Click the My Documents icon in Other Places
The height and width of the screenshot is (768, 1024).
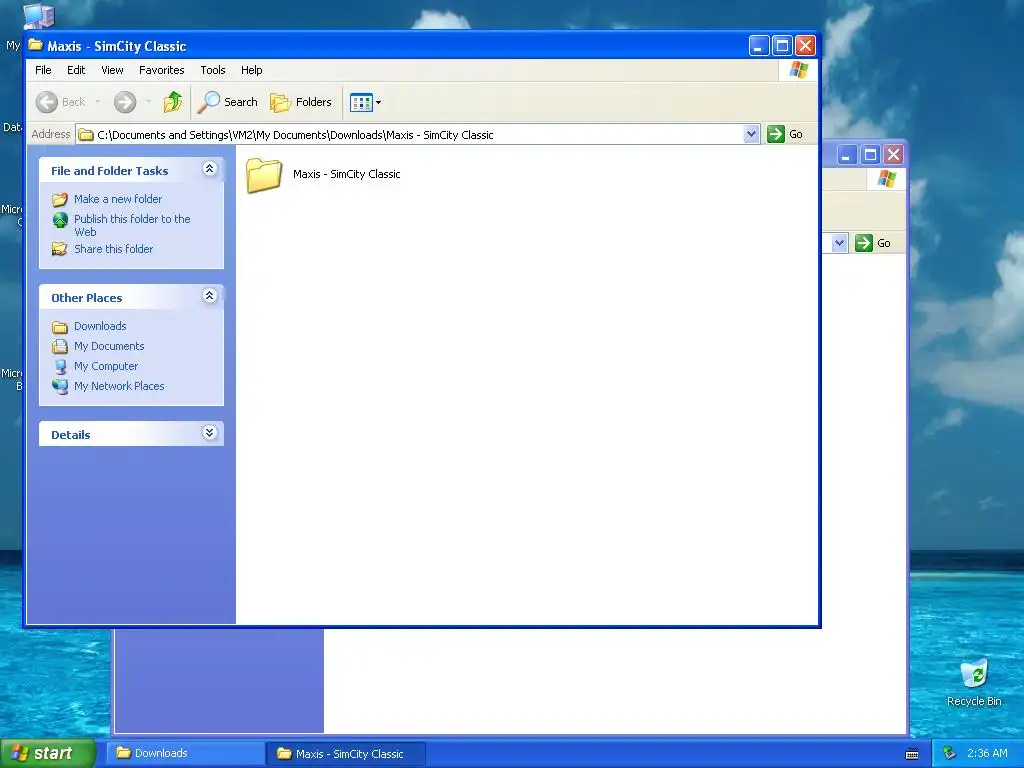click(x=60, y=346)
